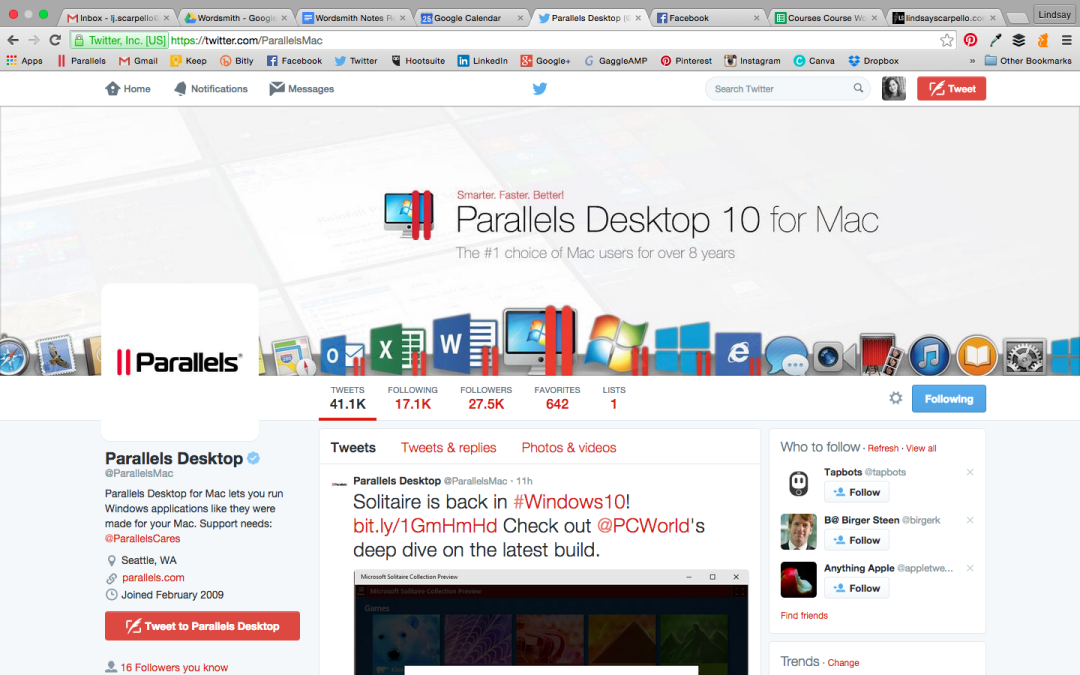
Task: Open the Keep bookmark
Action: click(x=189, y=61)
